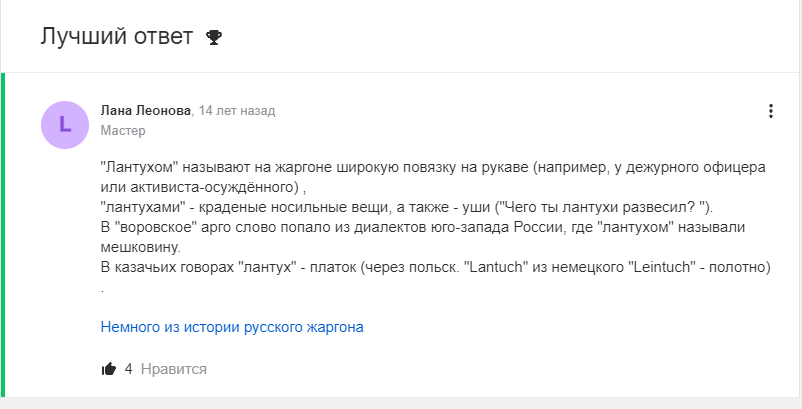Image resolution: width=802 pixels, height=409 pixels.
Task: Click the like count number 4
Action: tap(128, 369)
